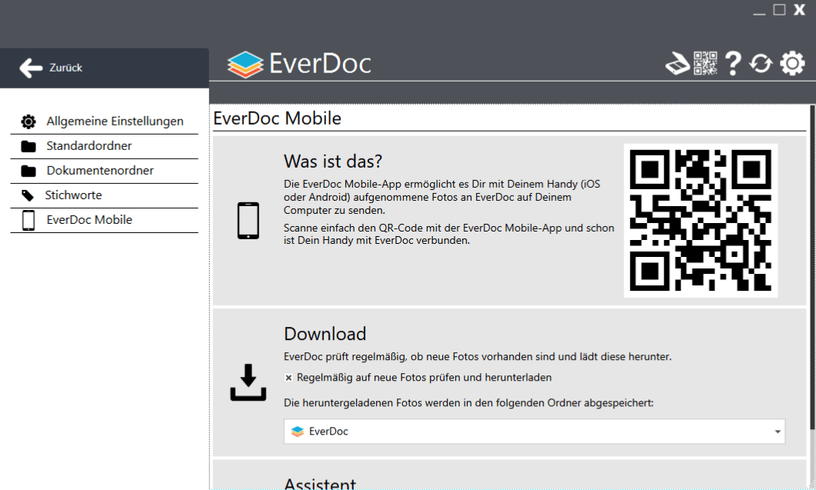
Task: Click the dropdown arrow of folder selector
Action: pos(777,432)
